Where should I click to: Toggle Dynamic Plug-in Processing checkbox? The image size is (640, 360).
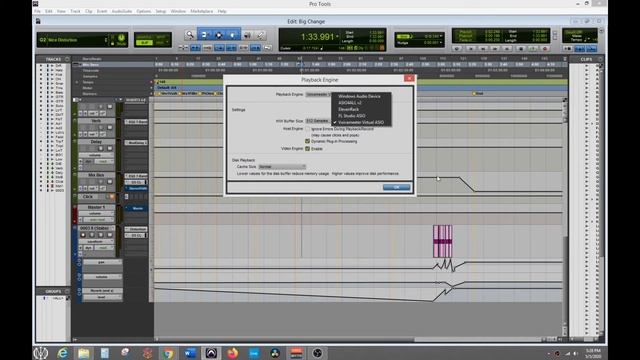[308, 141]
